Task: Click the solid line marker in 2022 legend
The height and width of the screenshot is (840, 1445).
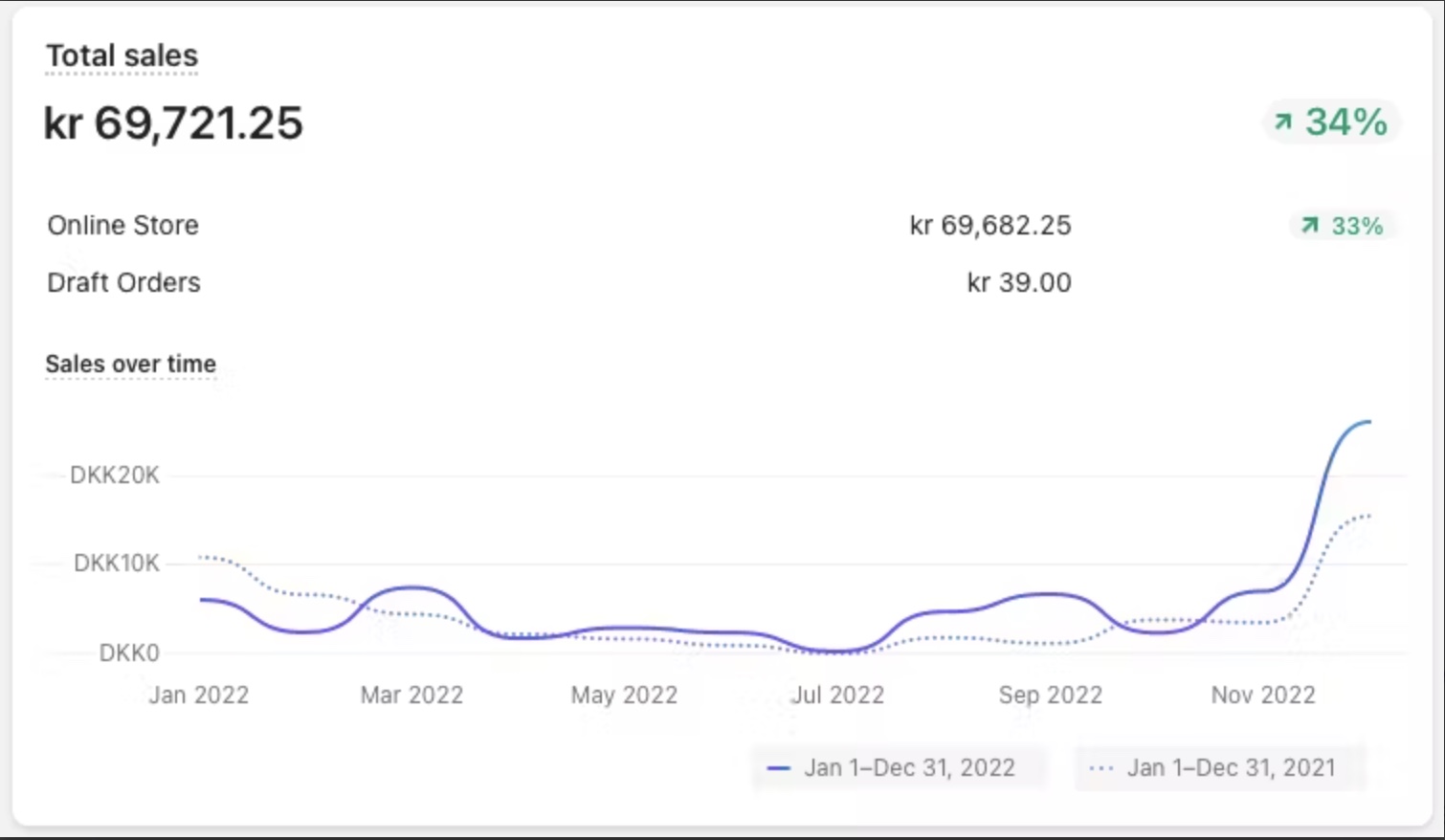Action: [779, 768]
